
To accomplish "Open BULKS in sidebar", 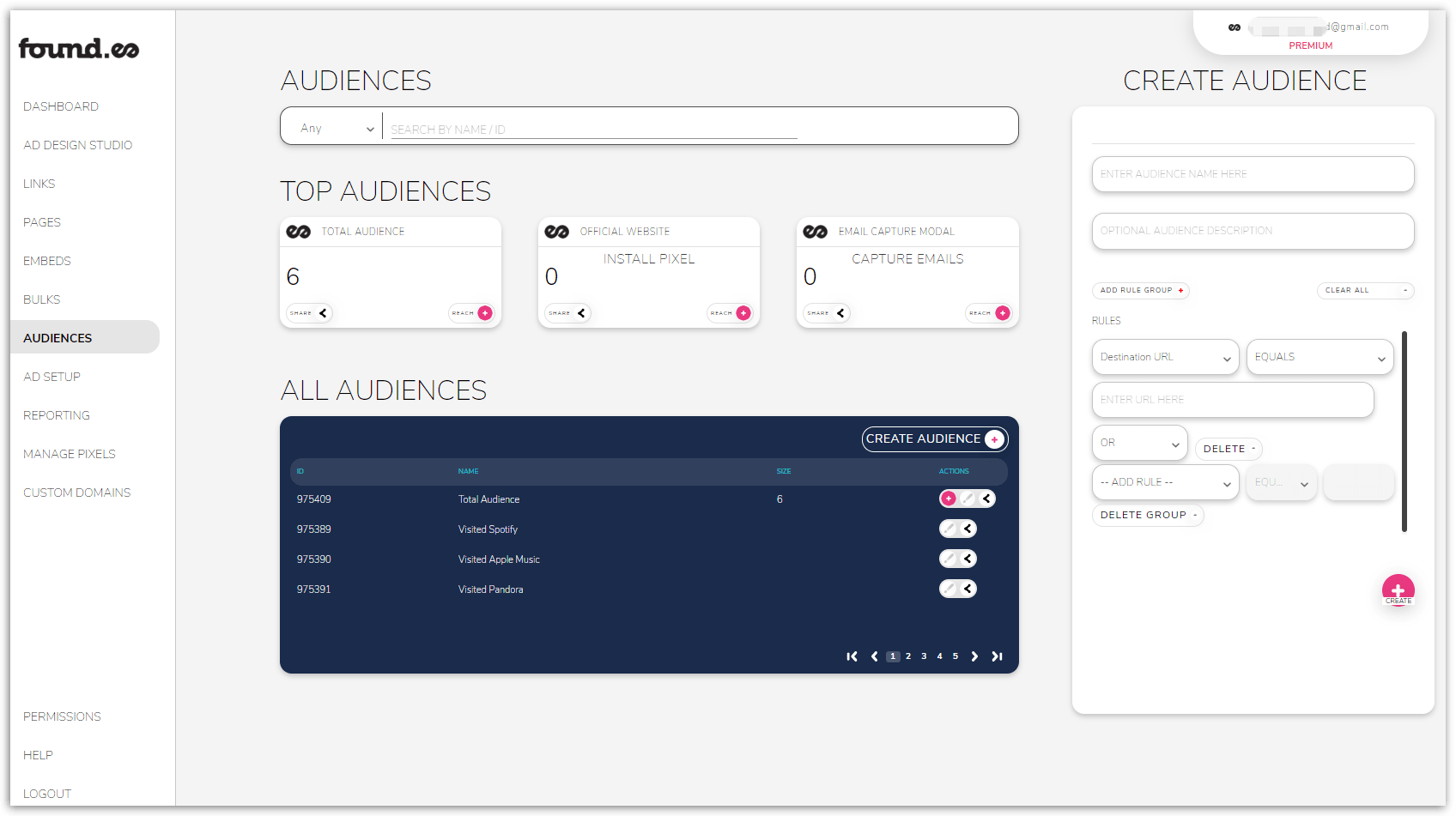I will pos(42,299).
